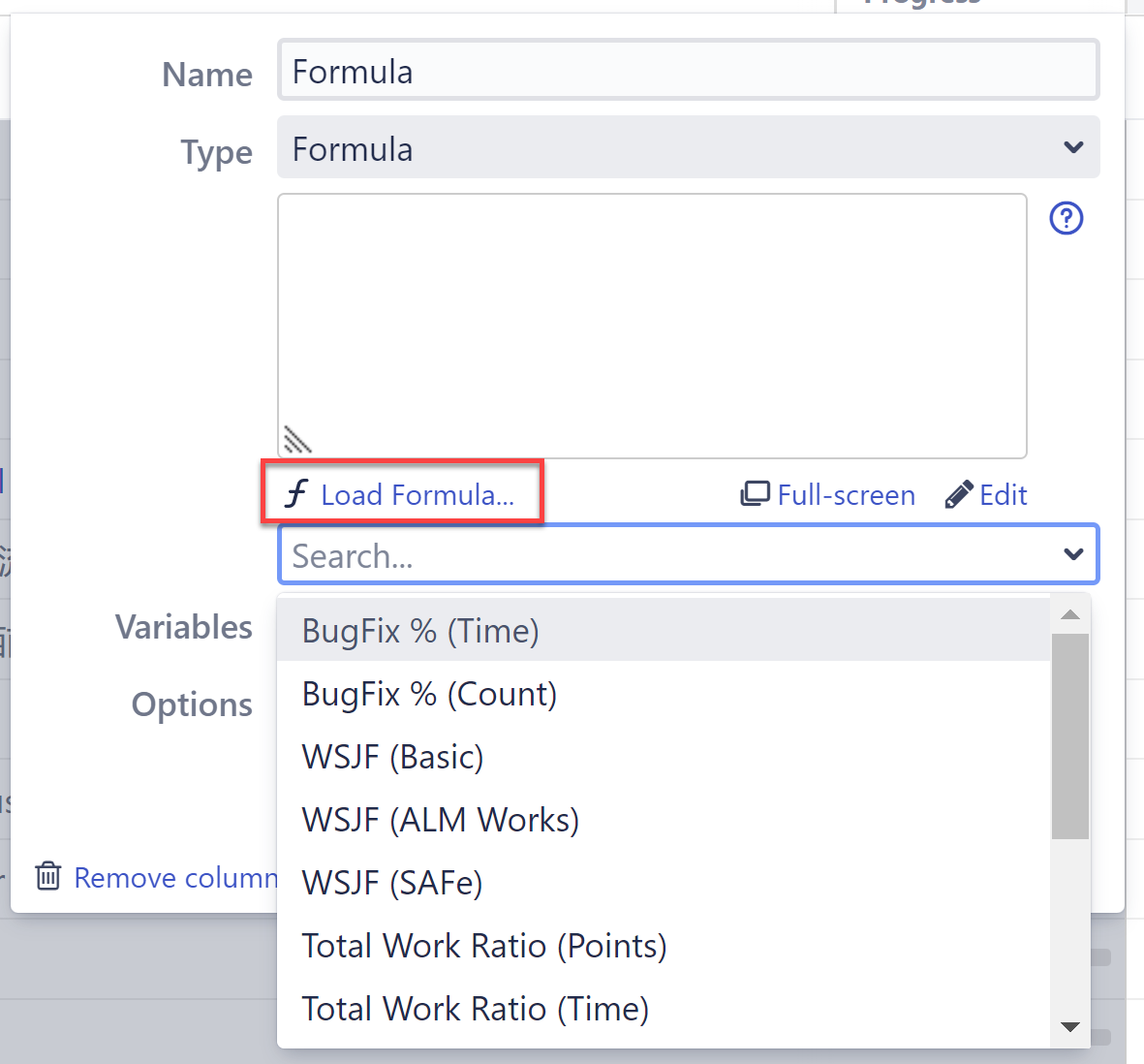The image size is (1144, 1064).
Task: Click the dual-rectangle icon next to Full-screen
Action: coord(755,493)
